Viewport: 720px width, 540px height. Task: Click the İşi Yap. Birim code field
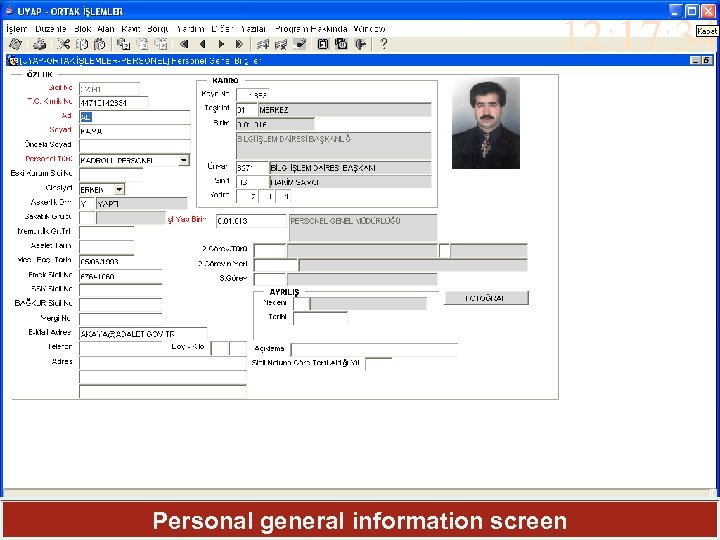tap(251, 221)
